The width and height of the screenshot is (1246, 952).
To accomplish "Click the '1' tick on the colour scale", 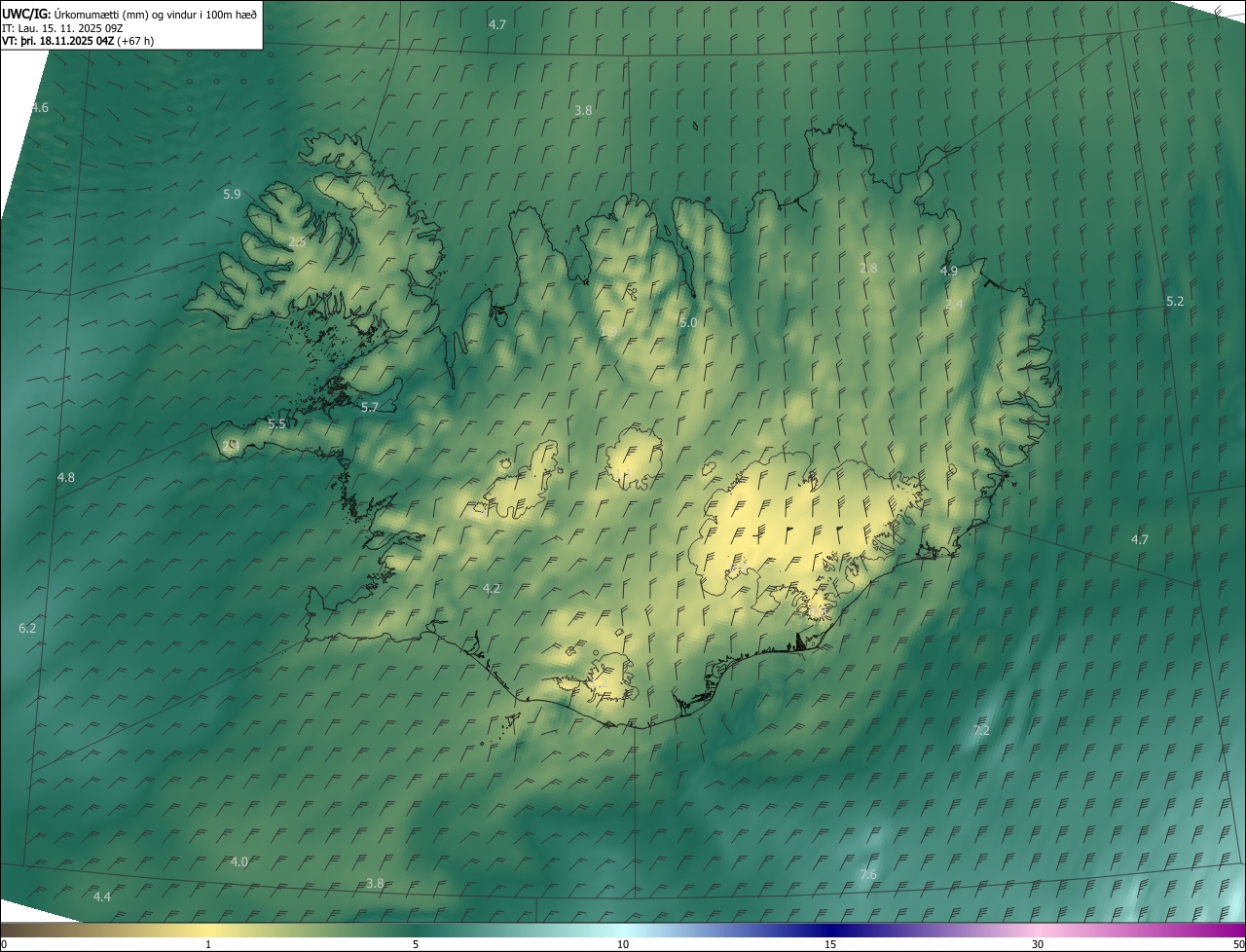I will pyautogui.click(x=208, y=944).
